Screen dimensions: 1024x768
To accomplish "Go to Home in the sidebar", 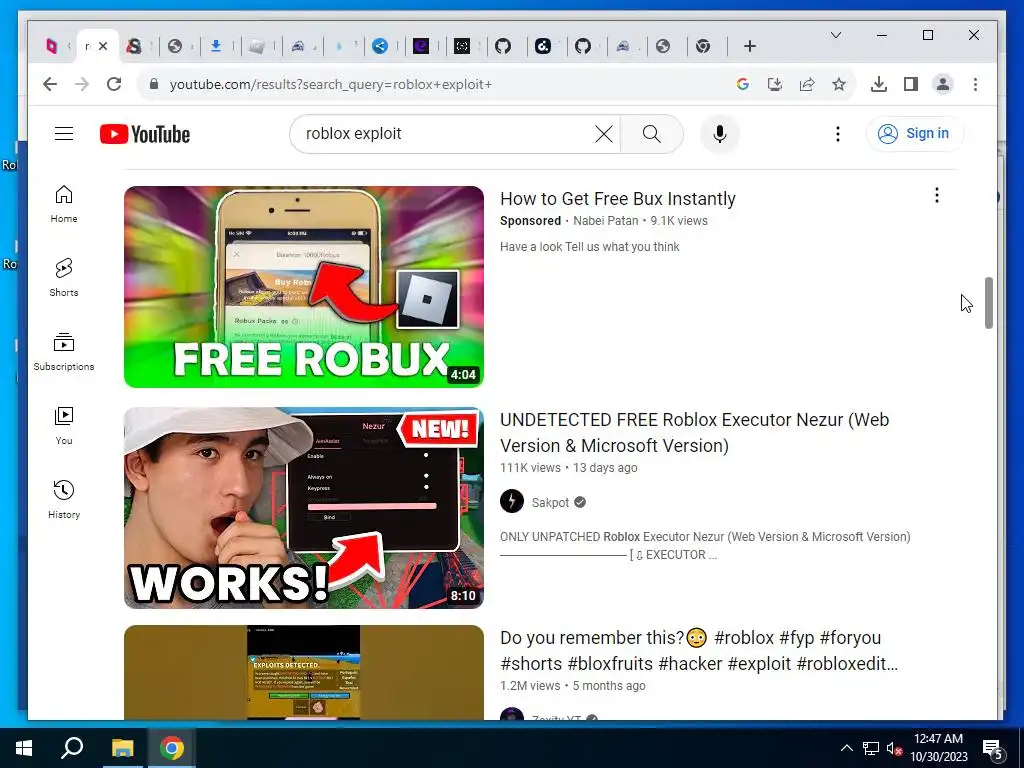I will pos(64,204).
